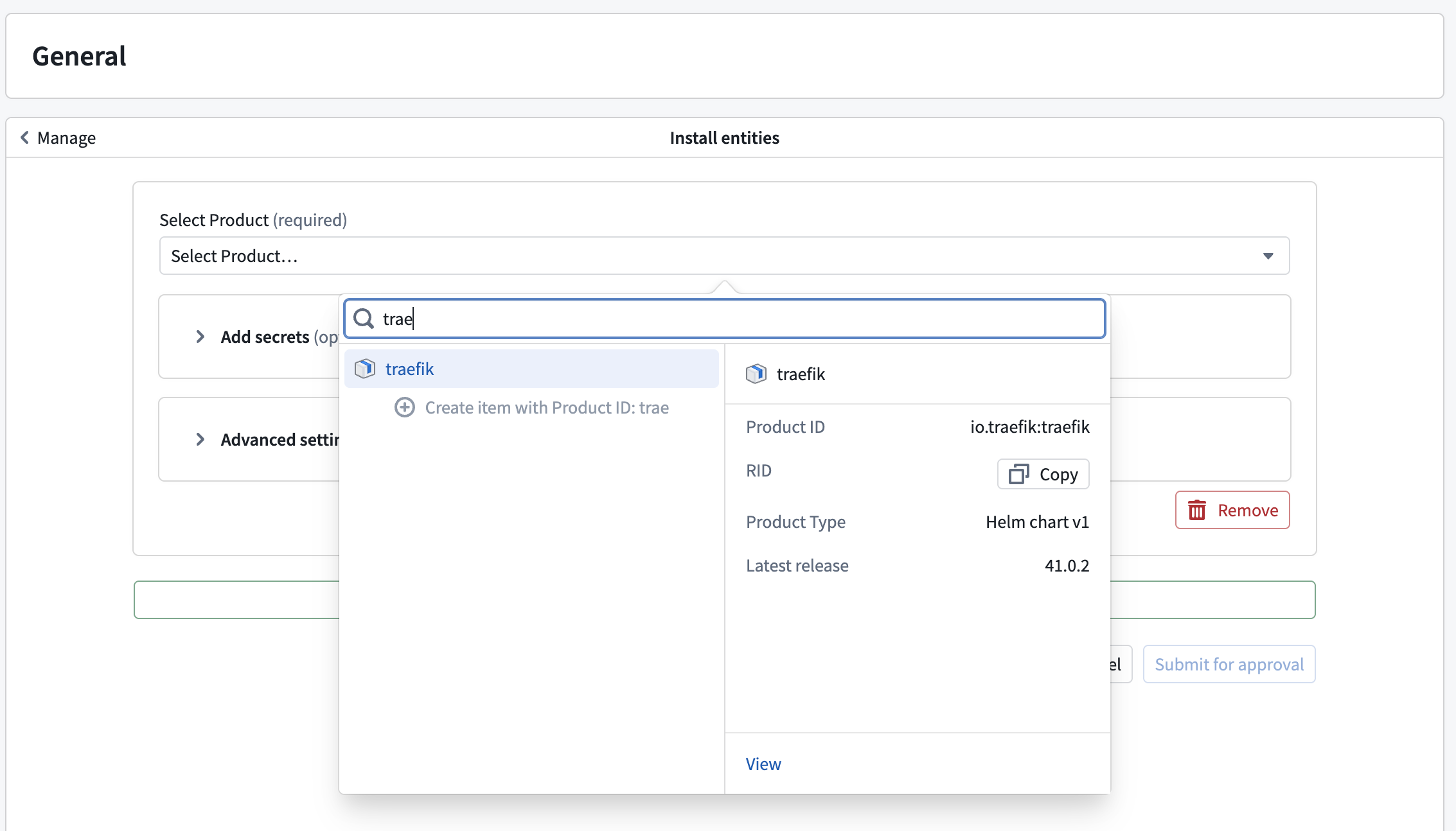Click the Select Product dropdown arrow
This screenshot has height=831, width=1456.
click(x=1268, y=256)
